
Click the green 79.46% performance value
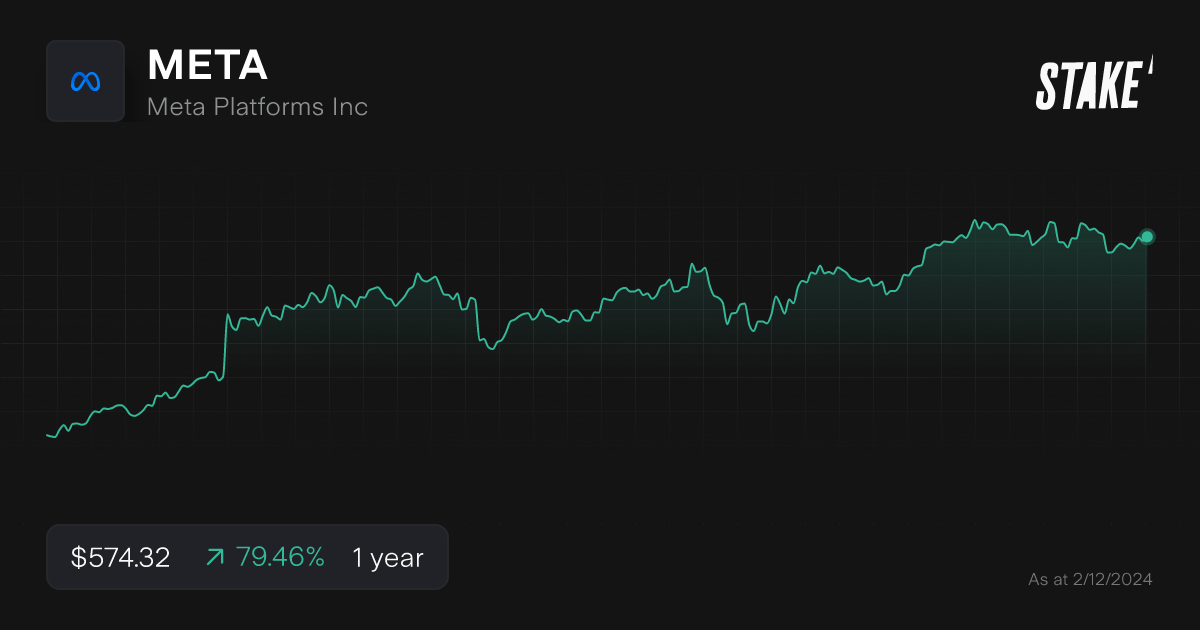click(x=281, y=557)
